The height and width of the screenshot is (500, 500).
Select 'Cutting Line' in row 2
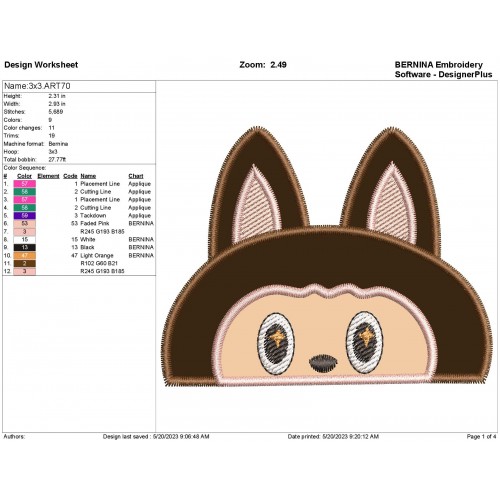pos(96,192)
